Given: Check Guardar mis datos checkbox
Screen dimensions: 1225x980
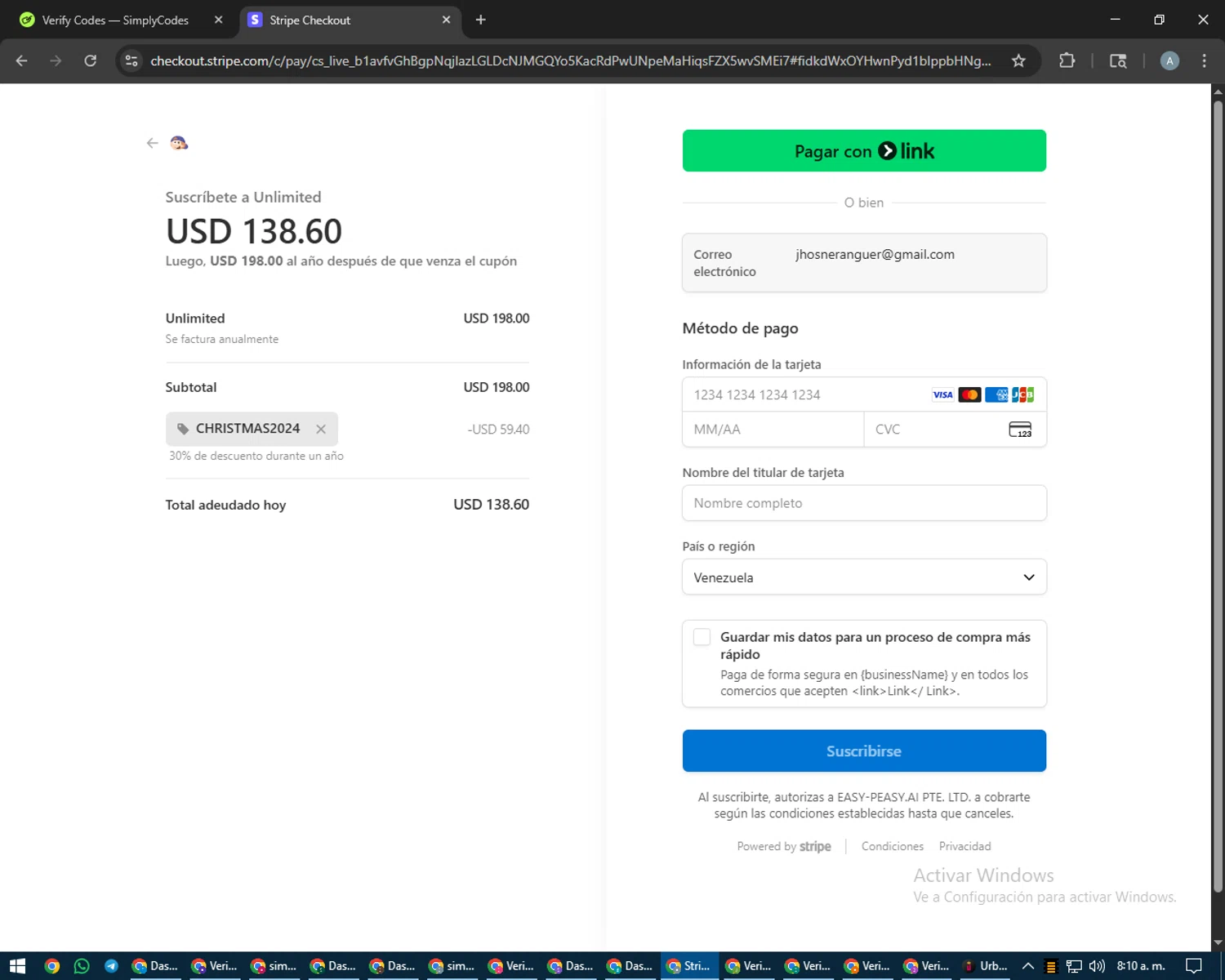Looking at the screenshot, I should pyautogui.click(x=702, y=637).
